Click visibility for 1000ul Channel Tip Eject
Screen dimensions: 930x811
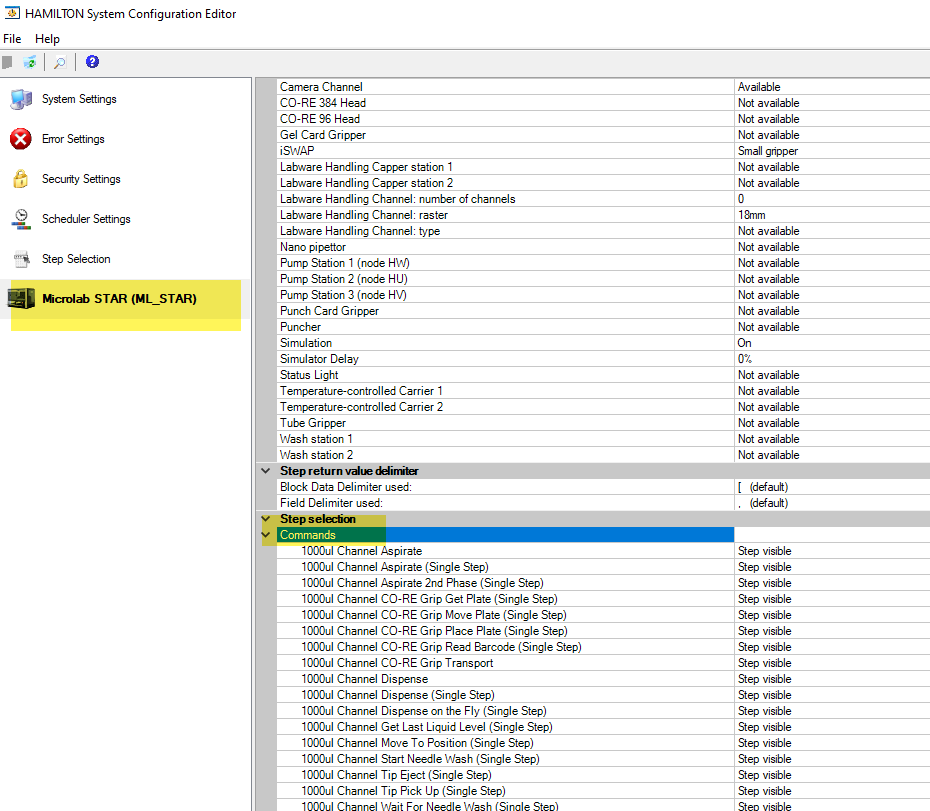(x=832, y=775)
